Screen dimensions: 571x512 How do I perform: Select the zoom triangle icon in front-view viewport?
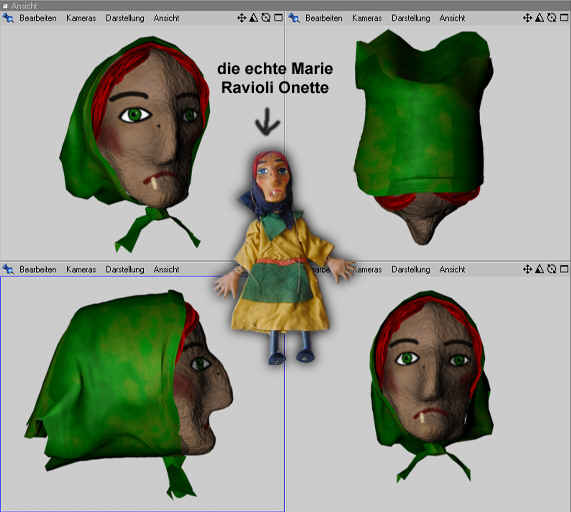(x=540, y=269)
